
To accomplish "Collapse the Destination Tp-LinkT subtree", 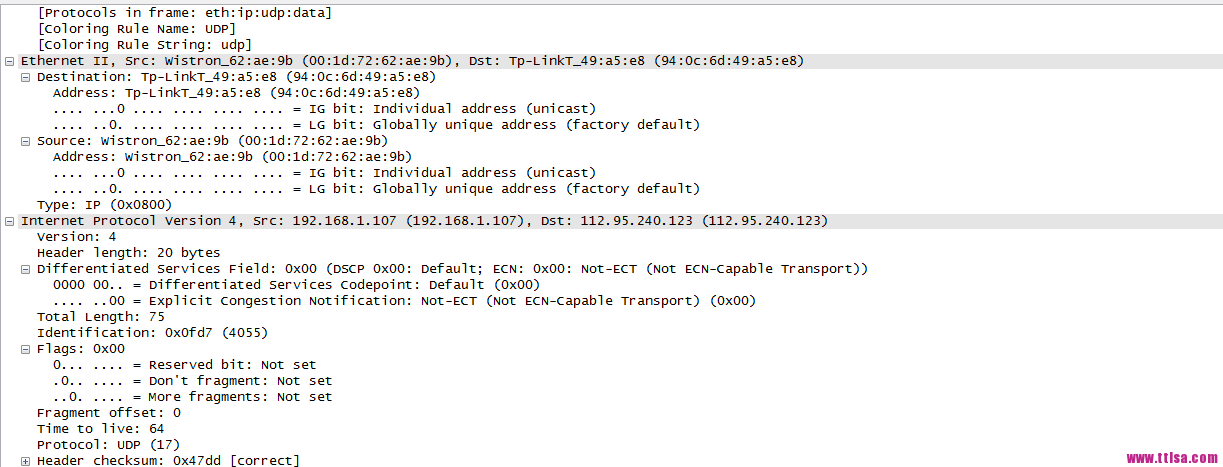I will 26,77.
